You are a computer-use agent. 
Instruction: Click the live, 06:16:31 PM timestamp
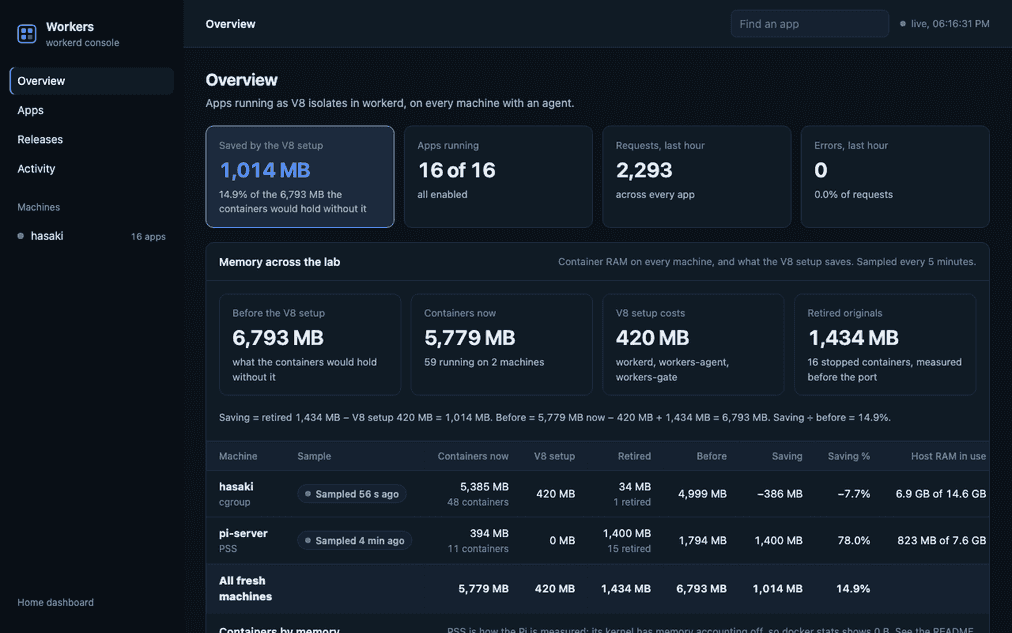[950, 24]
